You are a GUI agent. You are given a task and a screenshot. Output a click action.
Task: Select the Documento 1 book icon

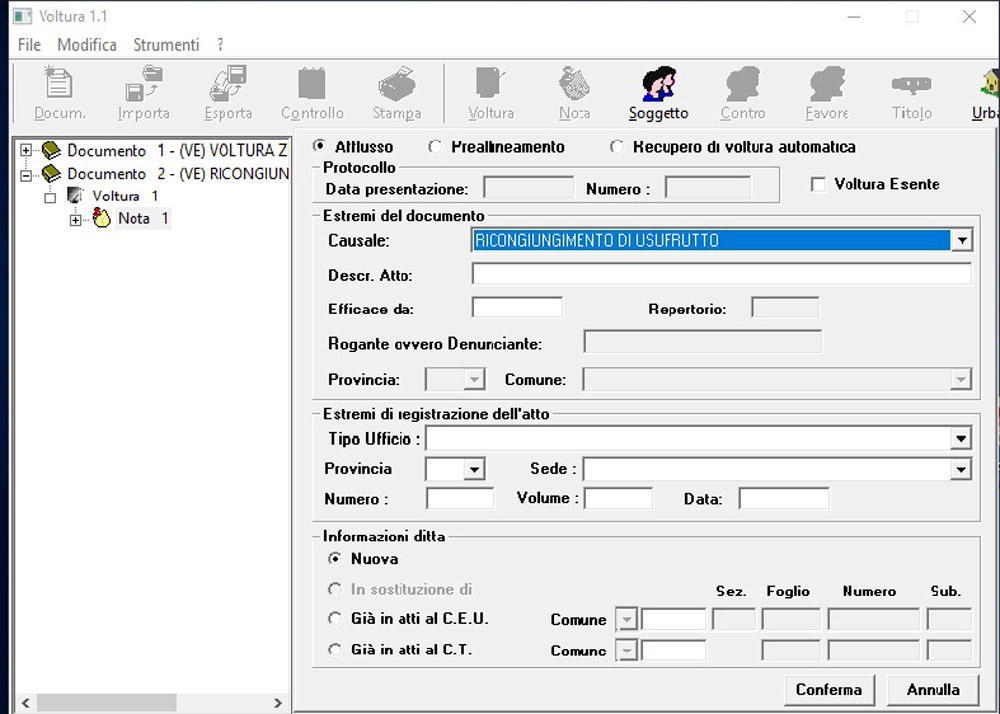point(51,150)
